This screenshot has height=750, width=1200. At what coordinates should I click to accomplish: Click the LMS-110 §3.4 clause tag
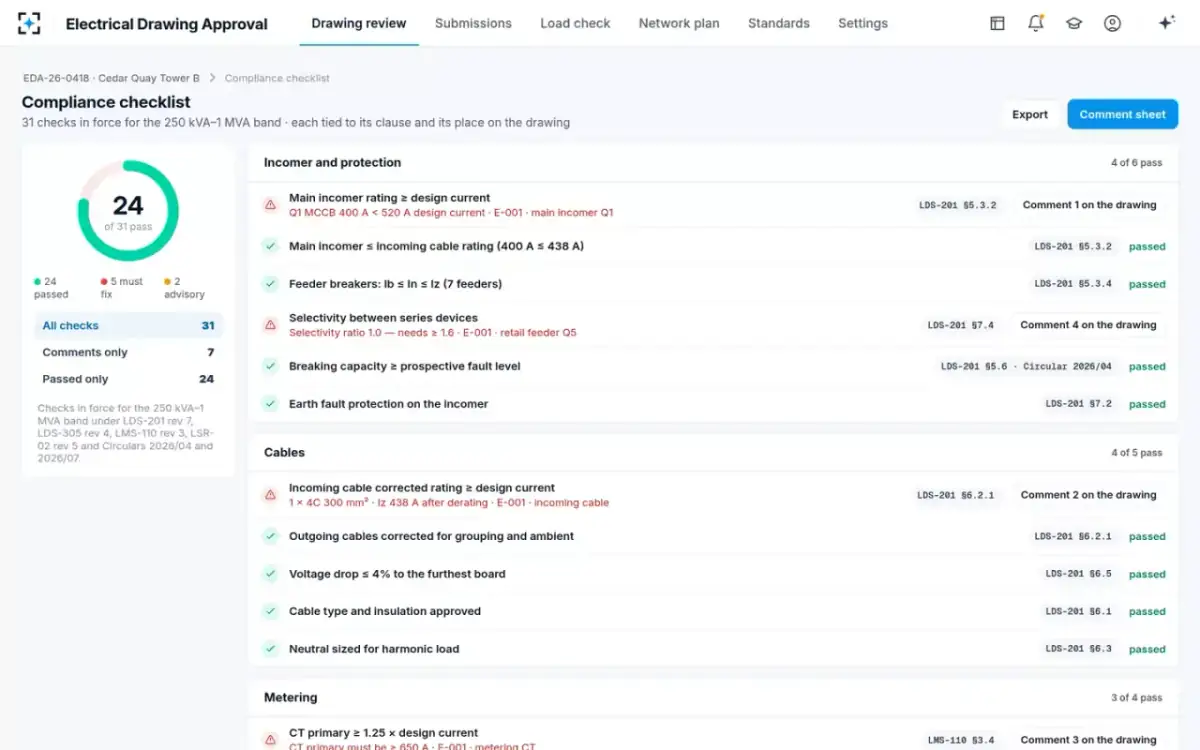(x=961, y=740)
